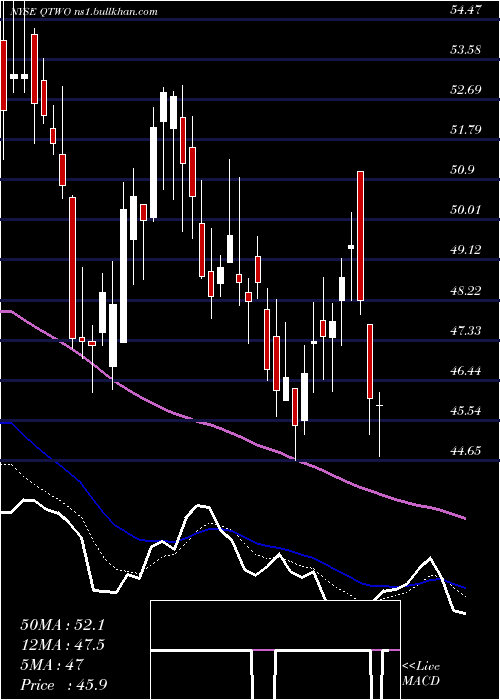Click the 53.58 price axis label
The height and width of the screenshot is (700, 500).
coord(466,49)
